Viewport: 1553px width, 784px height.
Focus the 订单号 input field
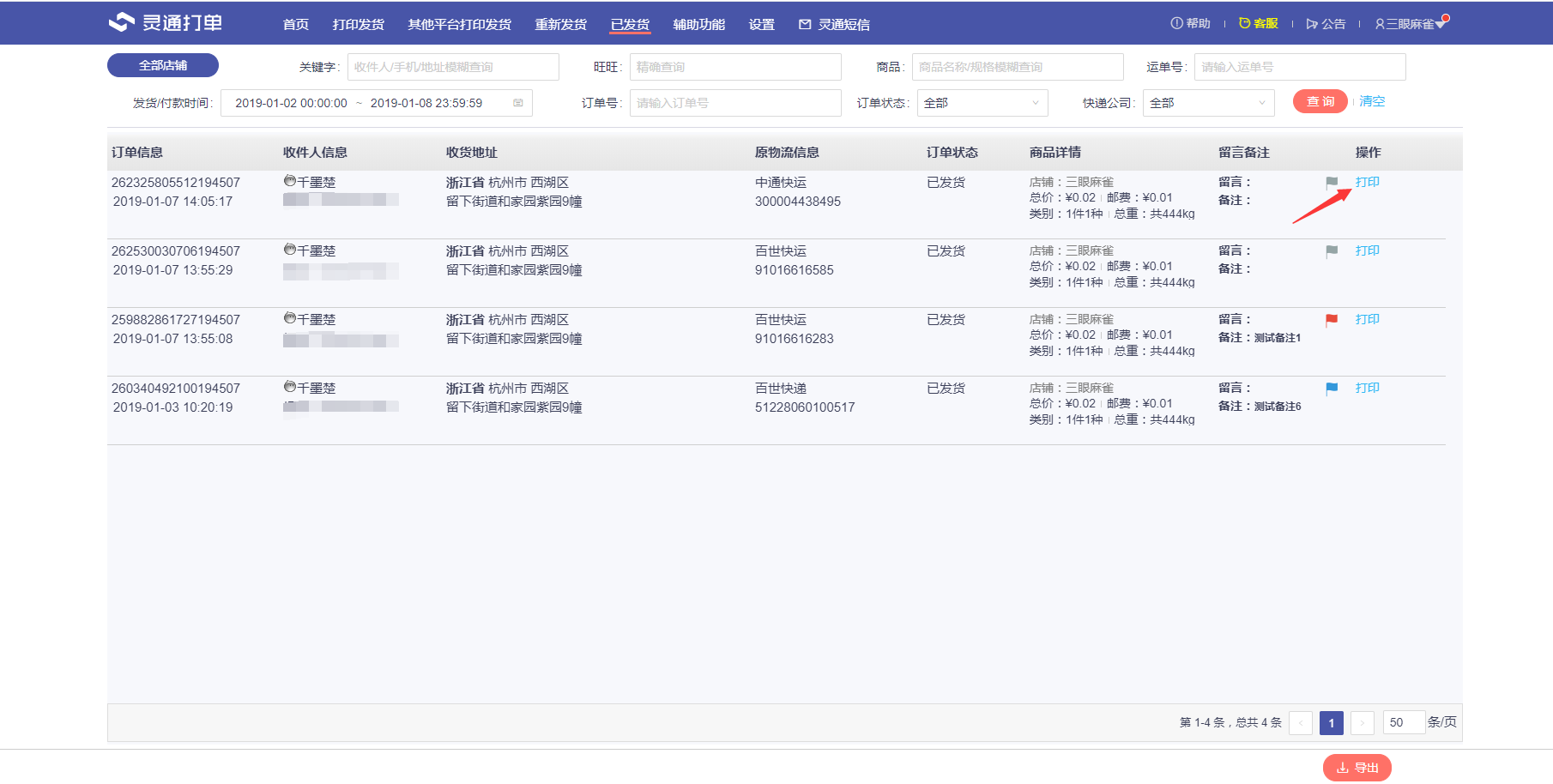[x=735, y=103]
